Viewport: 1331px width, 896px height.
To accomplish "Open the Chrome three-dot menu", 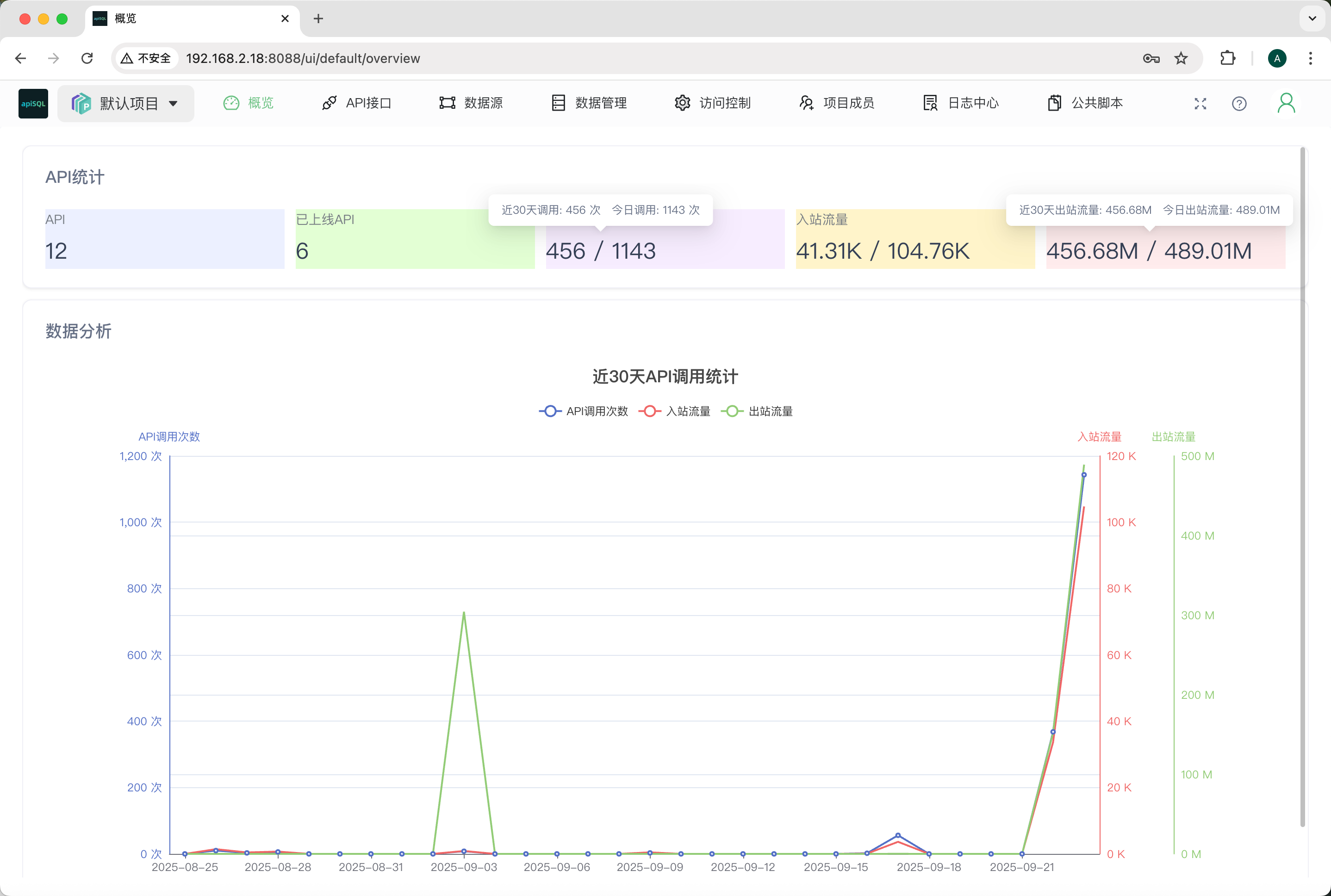I will click(x=1311, y=58).
